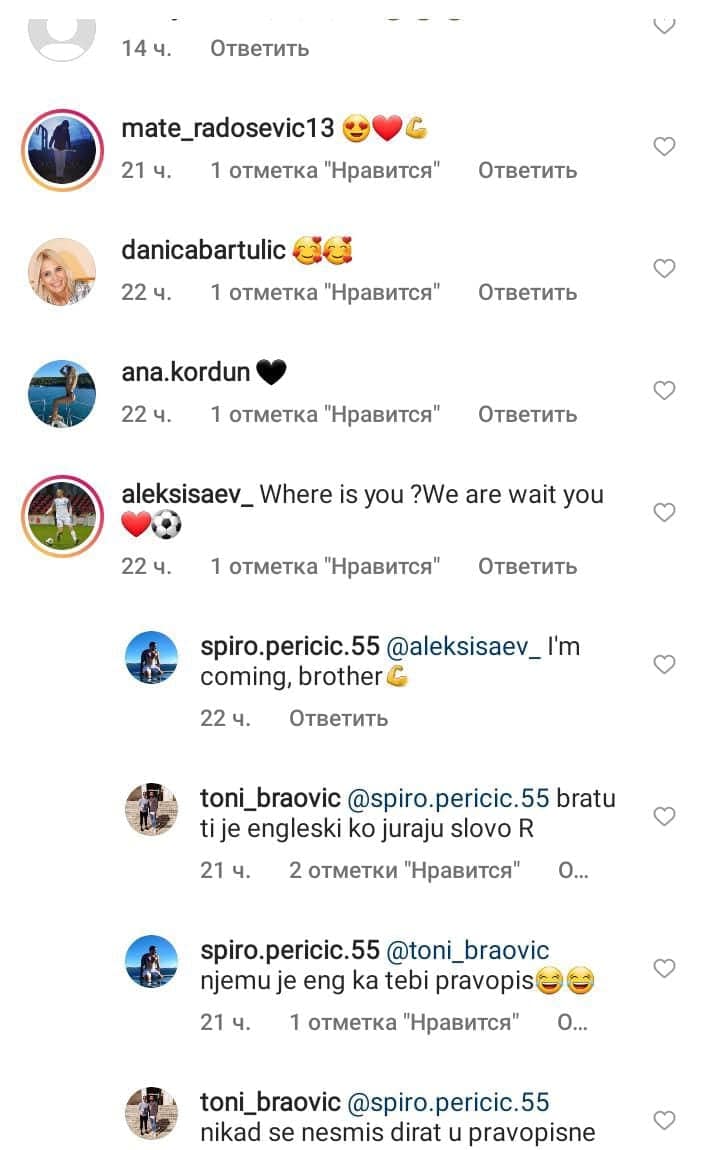Image resolution: width=711 pixels, height=1150 pixels.
Task: Open @aleksisaev_ mention in spiro's reply
Action: click(x=464, y=646)
